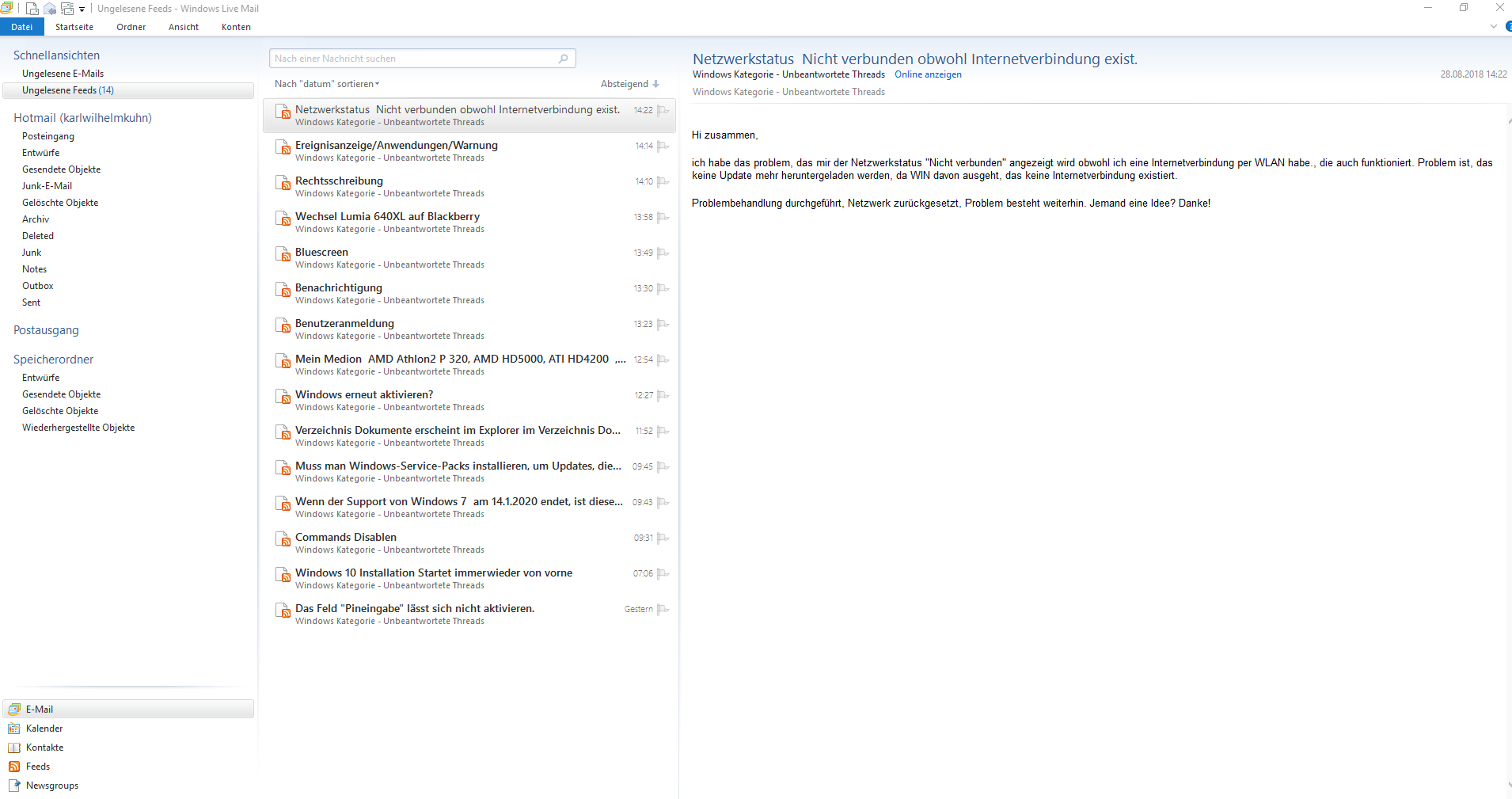Select Ungelesene E-Mails quick view
The height and width of the screenshot is (799, 1512).
click(63, 74)
